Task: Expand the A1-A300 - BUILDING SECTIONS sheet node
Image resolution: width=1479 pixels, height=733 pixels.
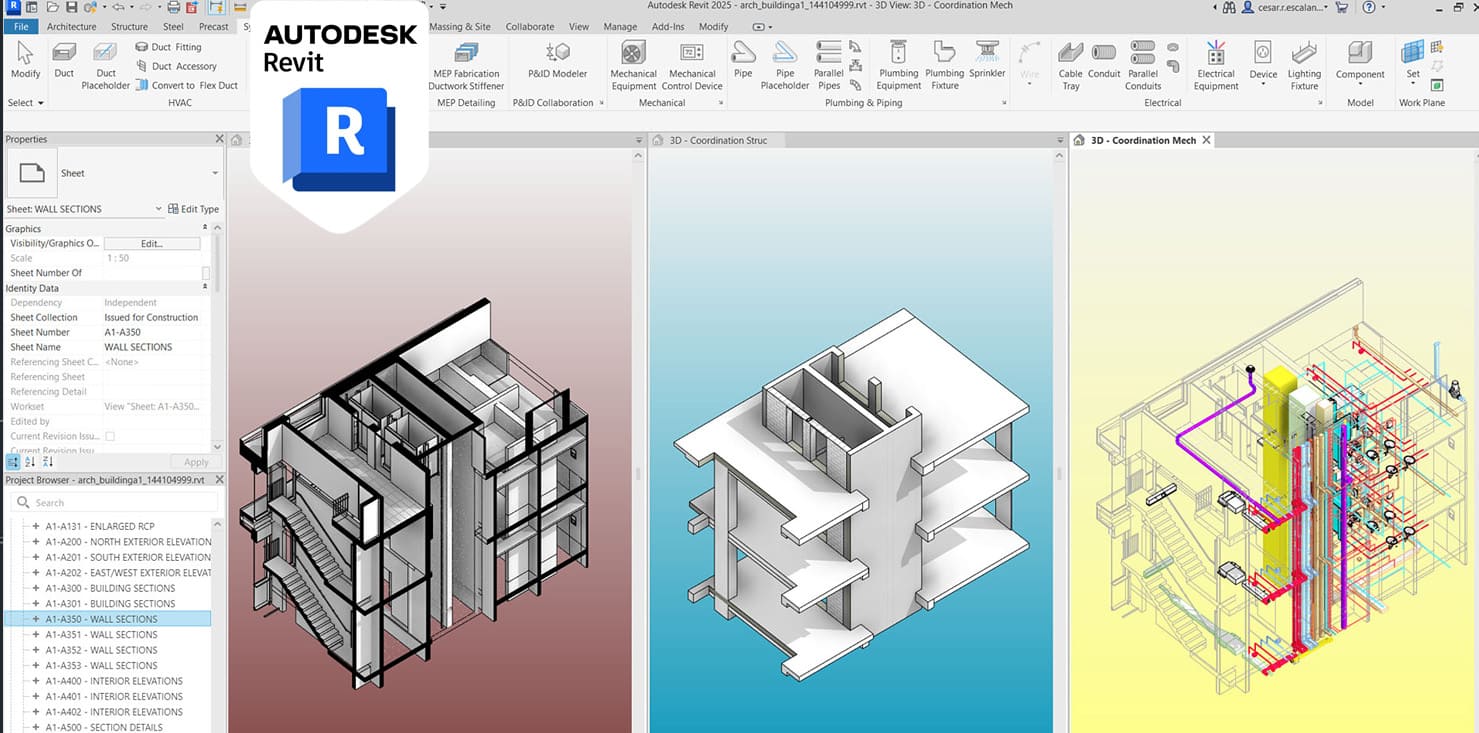Action: (x=36, y=588)
